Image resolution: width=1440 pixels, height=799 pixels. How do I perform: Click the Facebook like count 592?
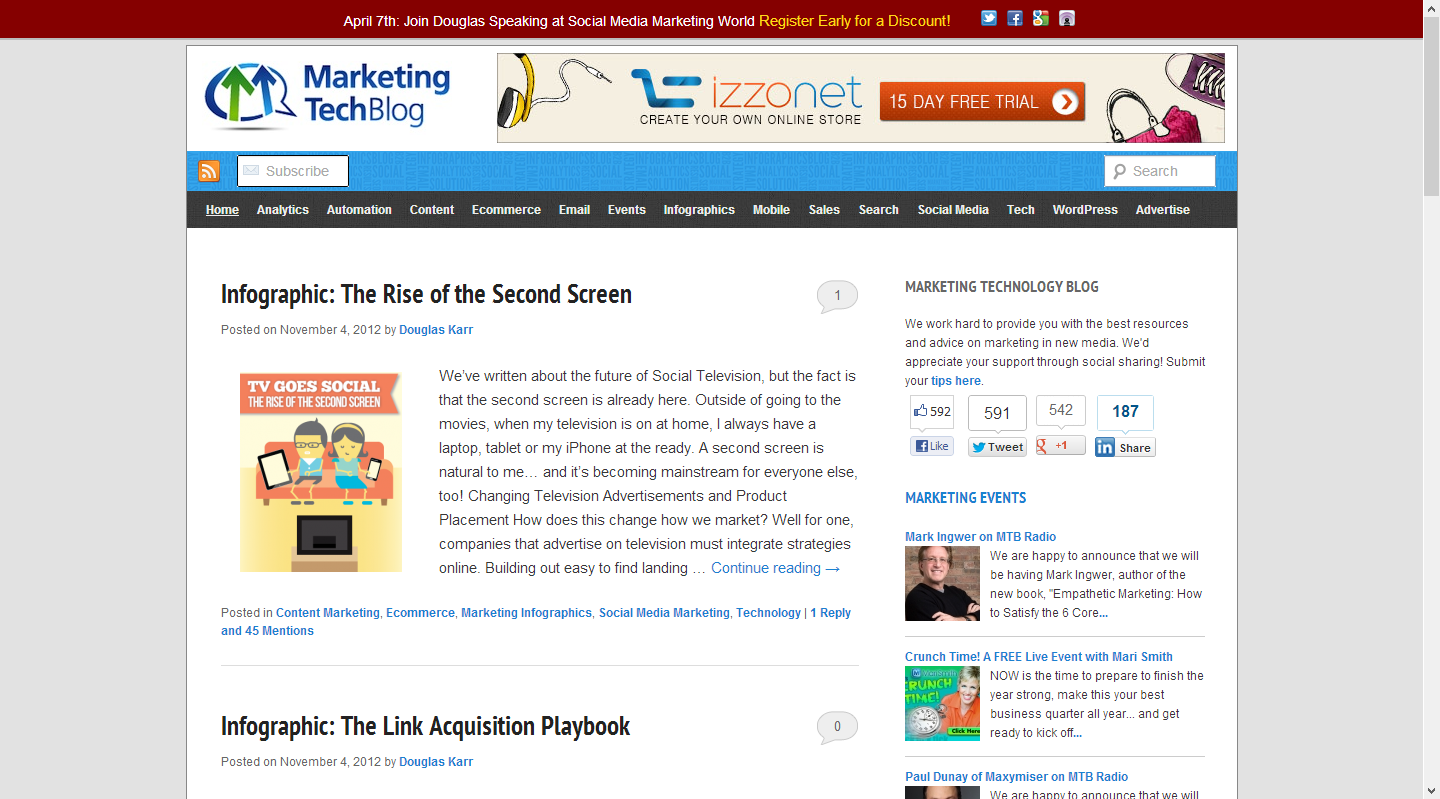tap(932, 412)
